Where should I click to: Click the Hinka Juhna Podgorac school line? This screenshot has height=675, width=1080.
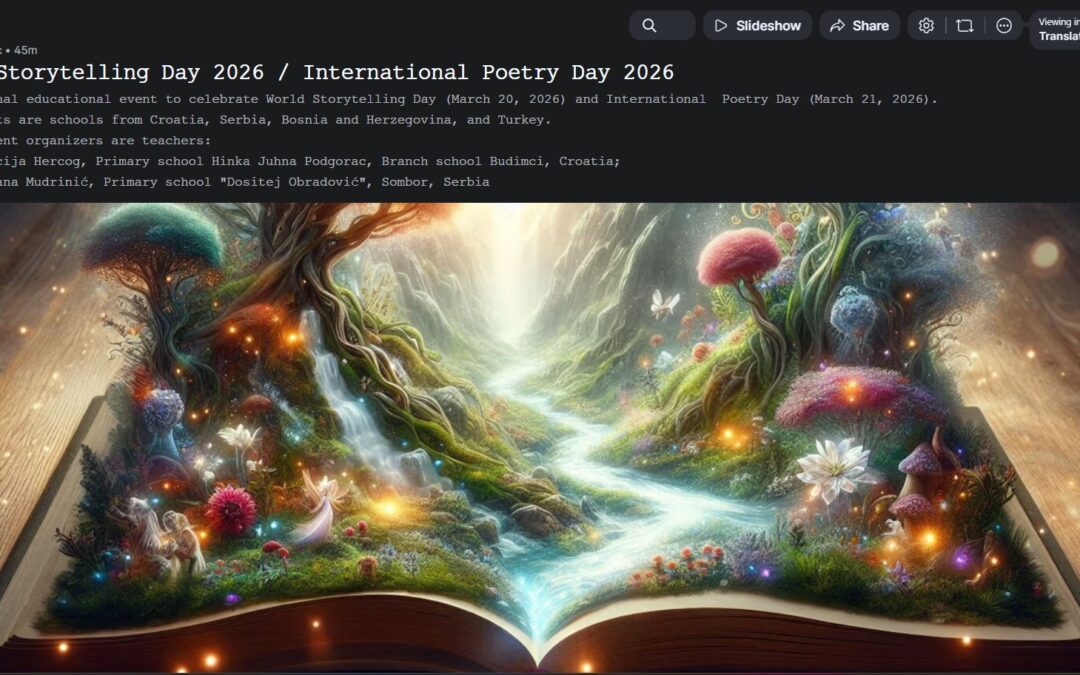point(310,161)
